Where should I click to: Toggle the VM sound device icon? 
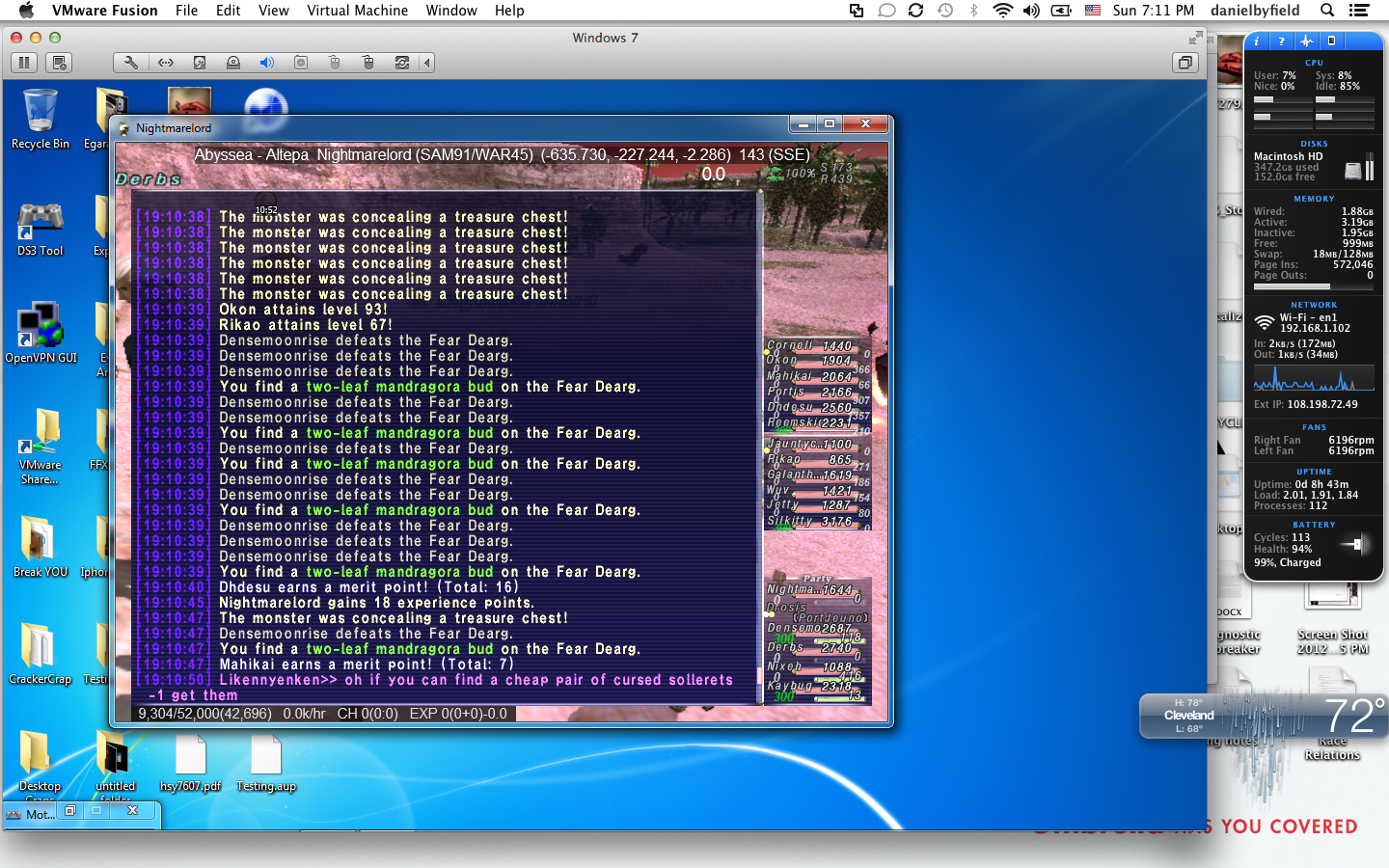coord(267,63)
